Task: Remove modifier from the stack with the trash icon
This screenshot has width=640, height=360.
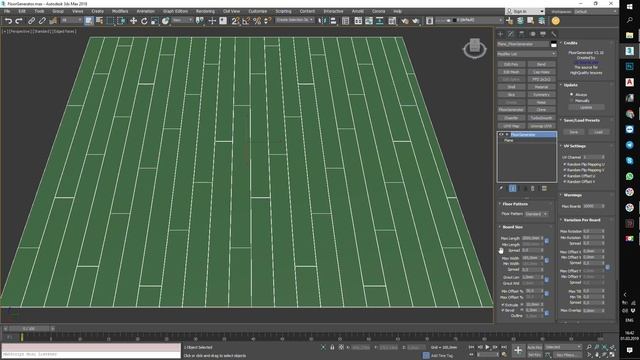Action: [x=533, y=188]
